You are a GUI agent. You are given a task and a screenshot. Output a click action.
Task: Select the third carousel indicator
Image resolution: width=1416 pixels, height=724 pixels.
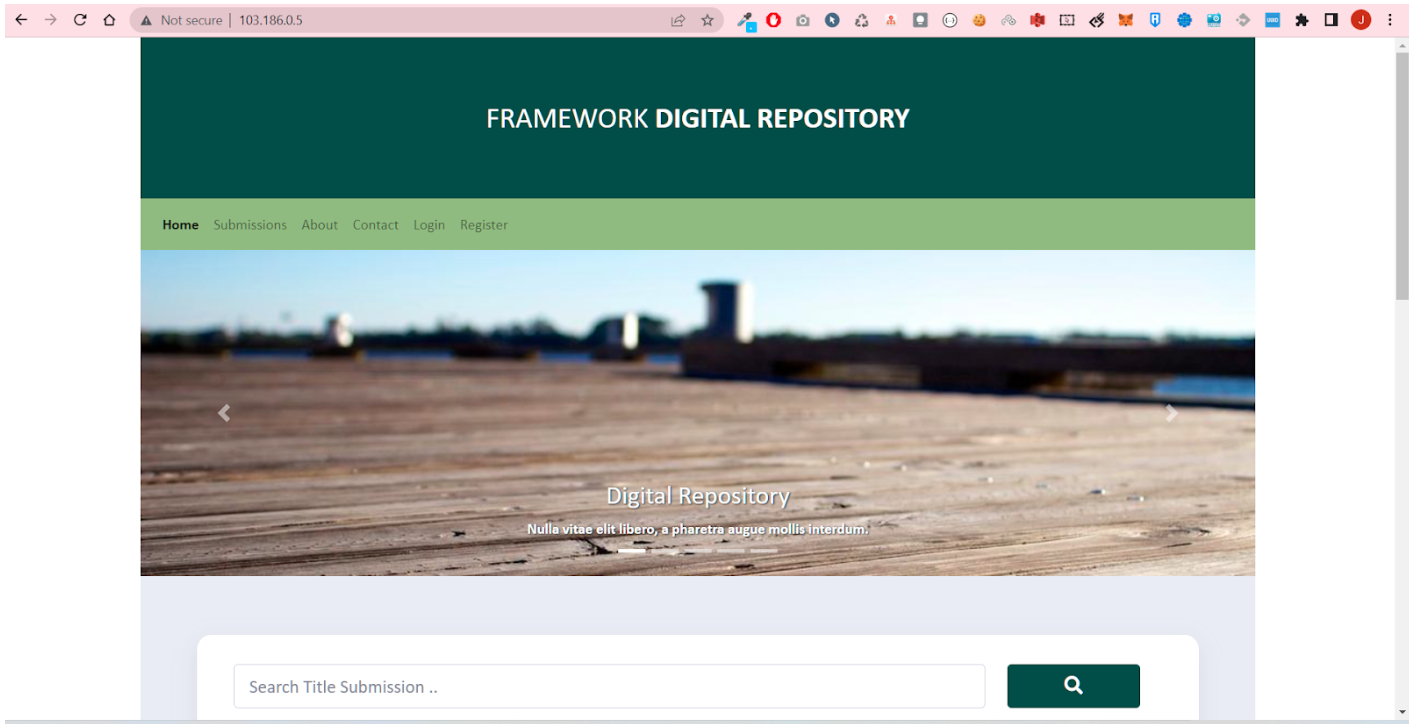point(698,550)
